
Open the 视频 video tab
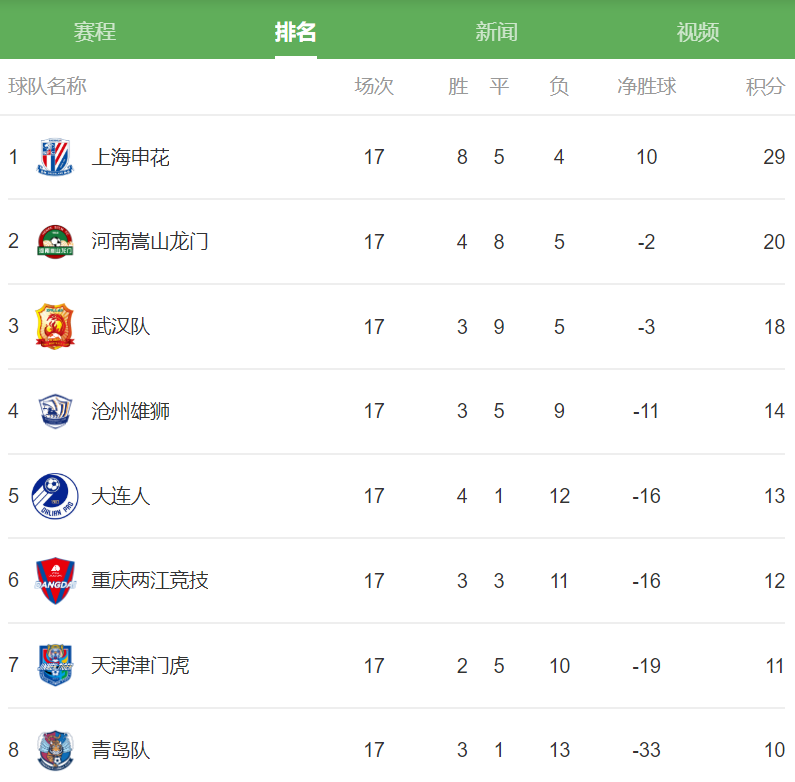698,32
